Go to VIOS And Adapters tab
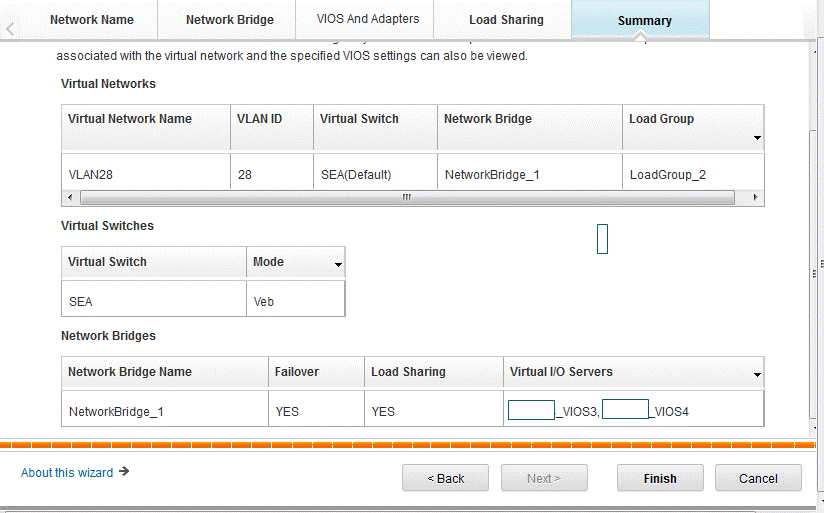Image resolution: width=824 pixels, height=513 pixels. click(x=368, y=19)
